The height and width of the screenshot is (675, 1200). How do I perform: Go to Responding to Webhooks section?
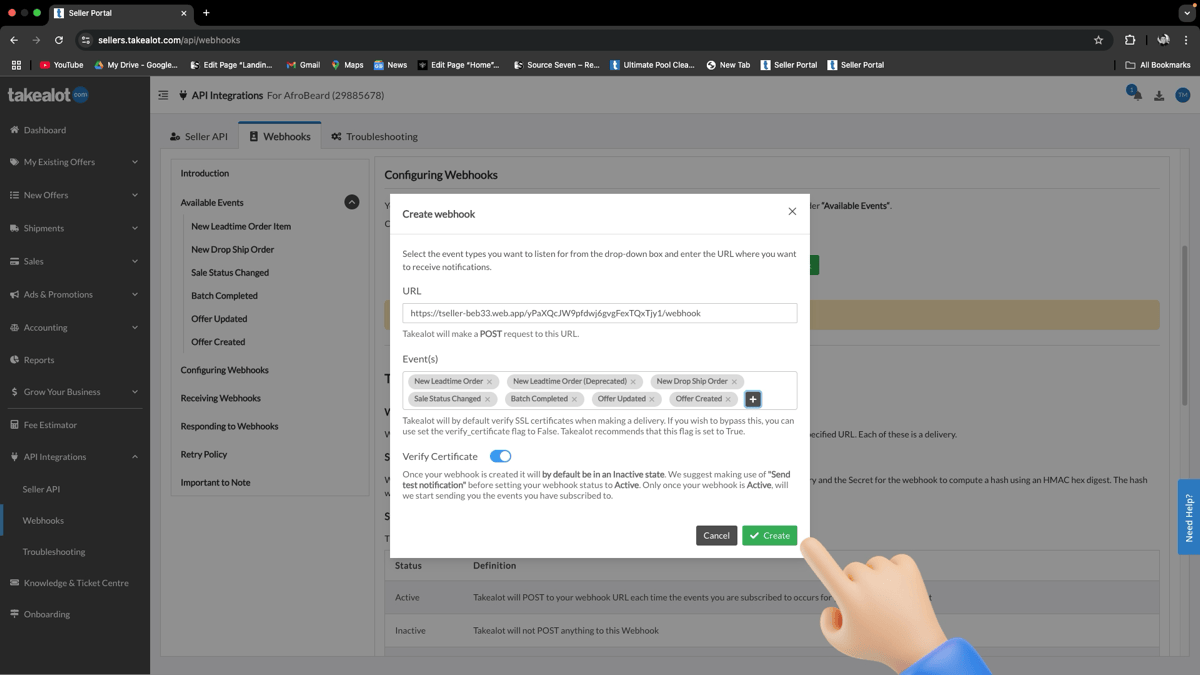pos(229,426)
